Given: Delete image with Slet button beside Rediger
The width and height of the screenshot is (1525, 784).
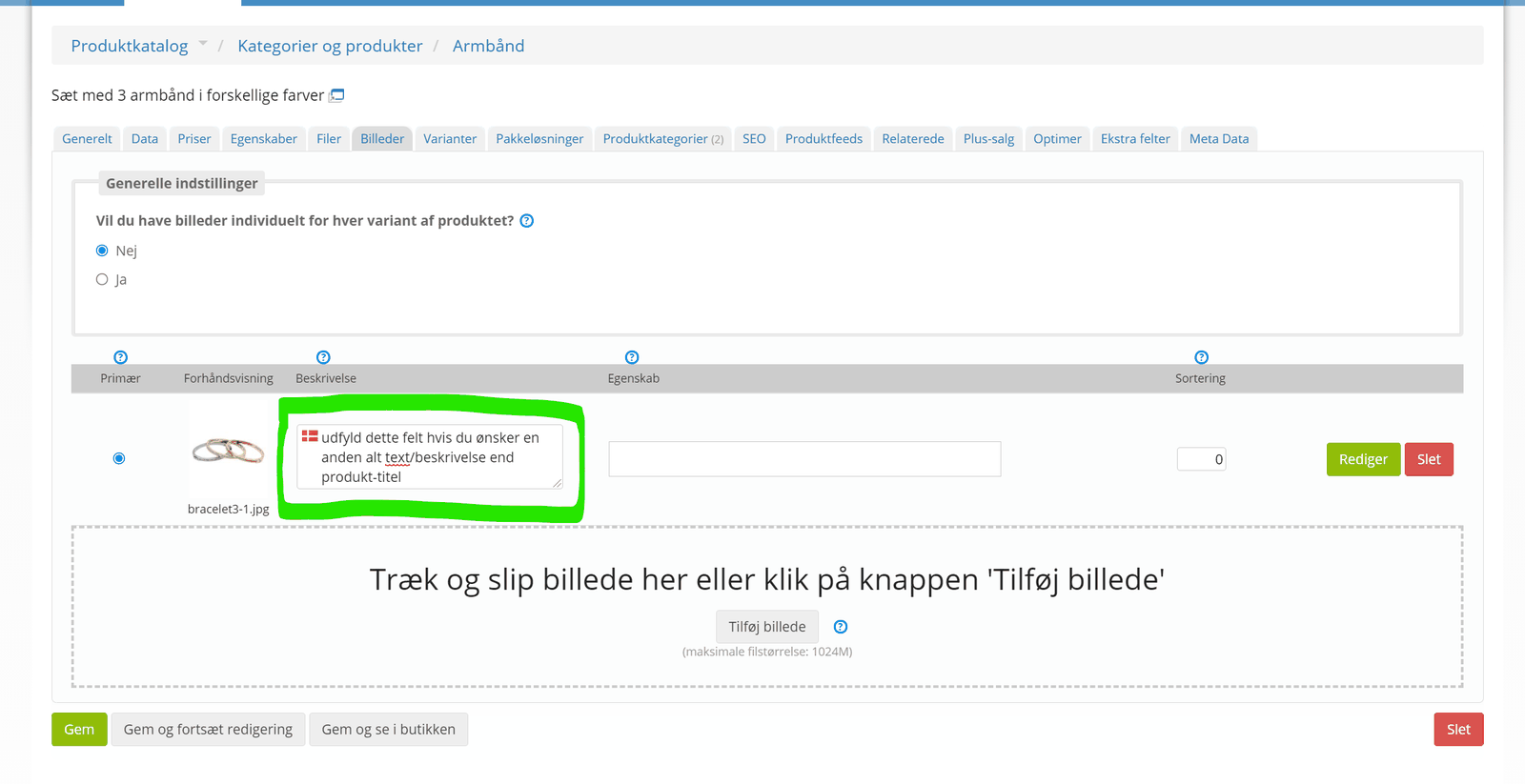Looking at the screenshot, I should click(x=1429, y=459).
